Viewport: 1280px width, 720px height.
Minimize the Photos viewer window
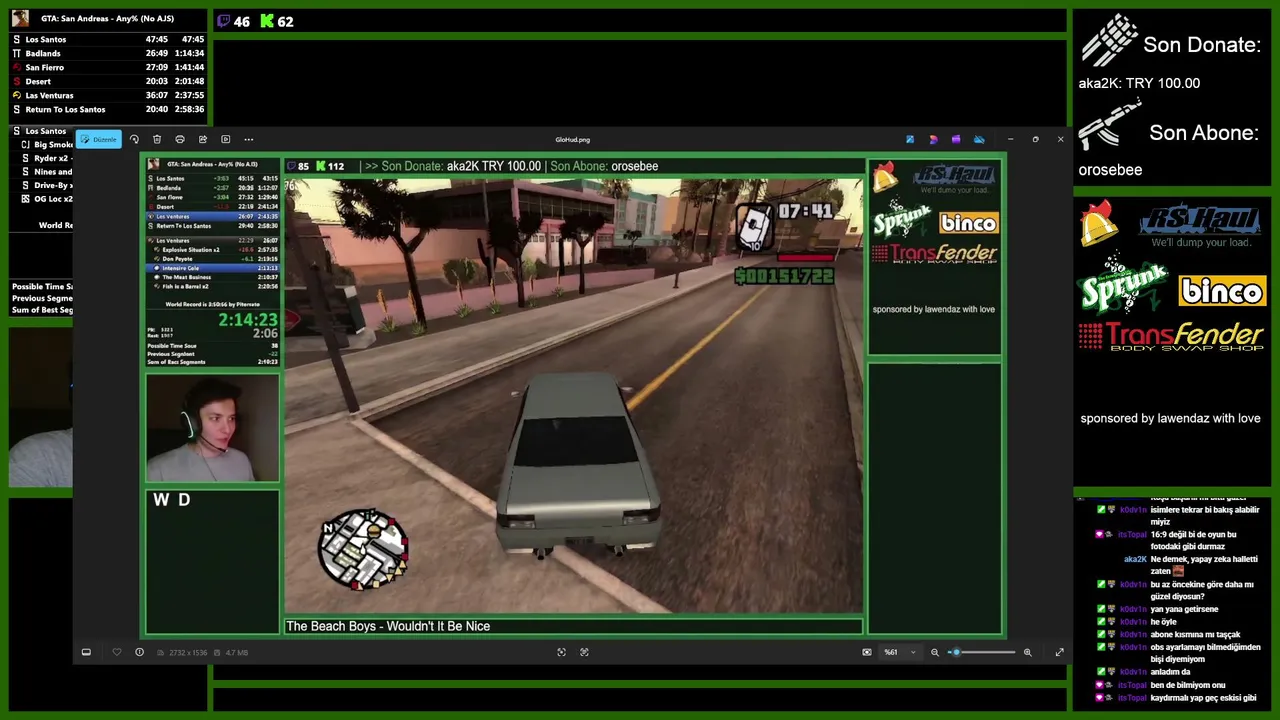1010,139
